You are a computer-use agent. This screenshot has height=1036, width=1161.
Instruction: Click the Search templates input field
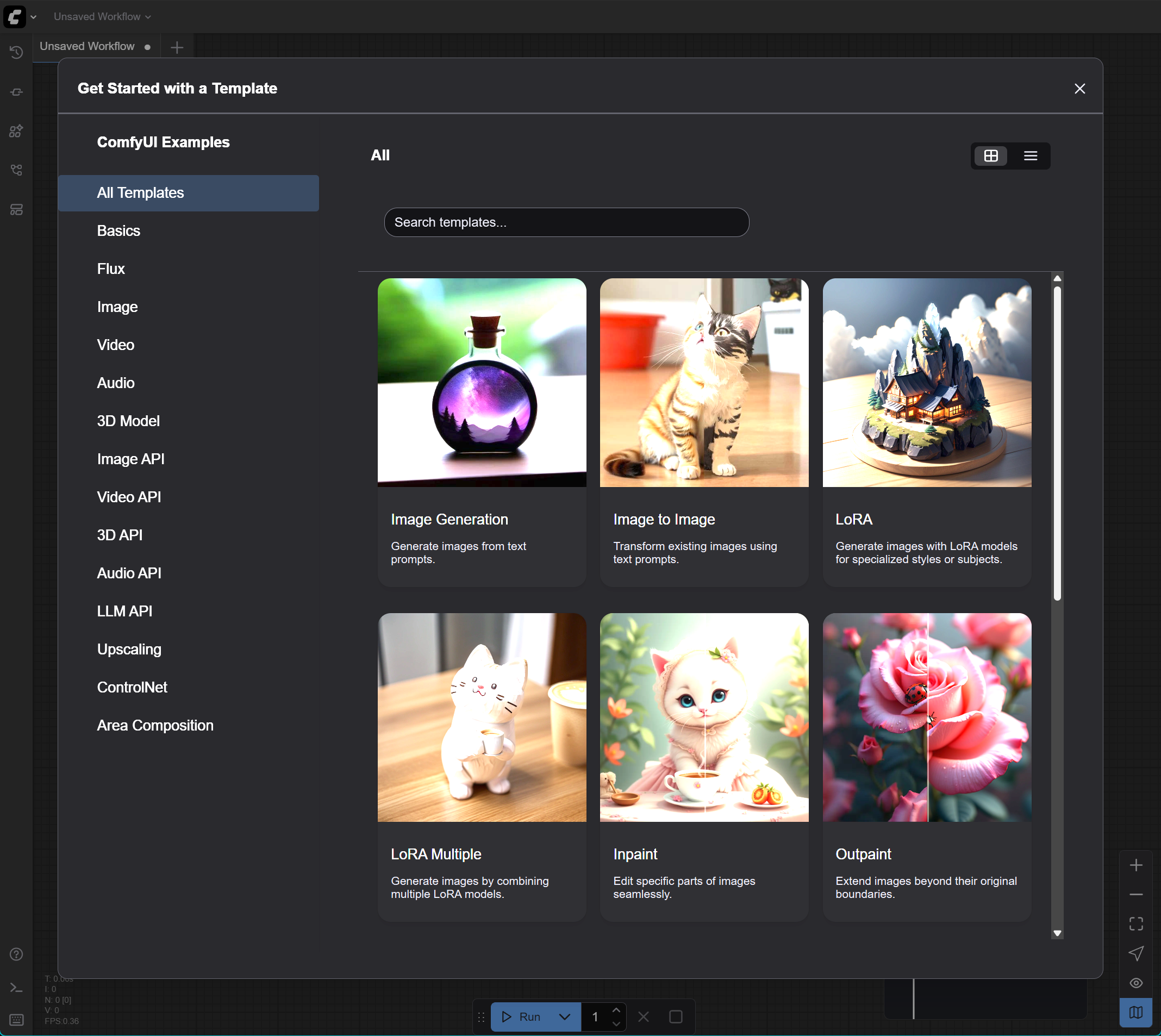point(566,222)
